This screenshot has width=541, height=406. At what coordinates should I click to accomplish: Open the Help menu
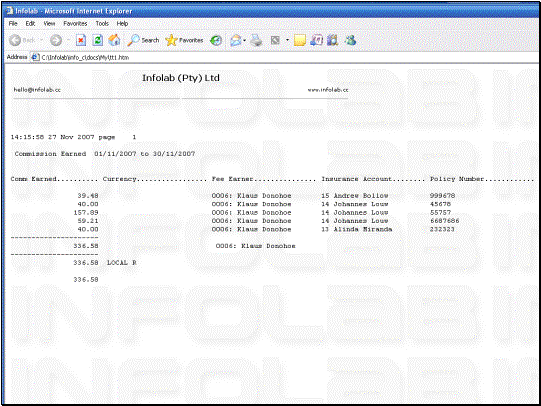coord(122,23)
